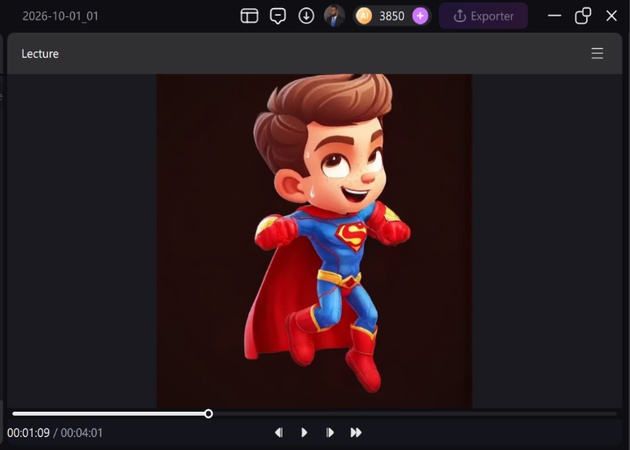This screenshot has width=630, height=450.
Task: Click total duration 00:04:01
Action: (82, 433)
